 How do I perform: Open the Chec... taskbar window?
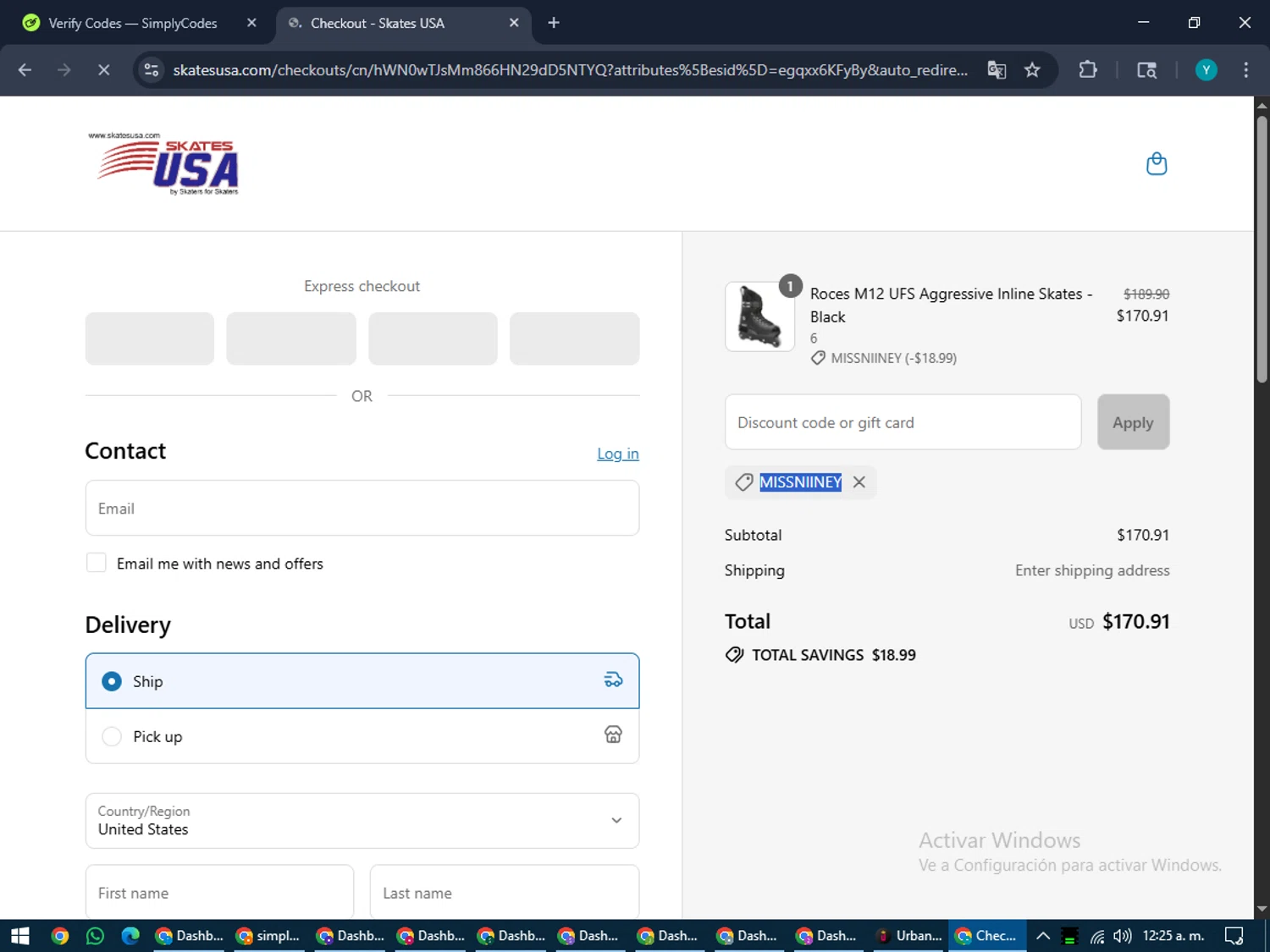[x=987, y=936]
